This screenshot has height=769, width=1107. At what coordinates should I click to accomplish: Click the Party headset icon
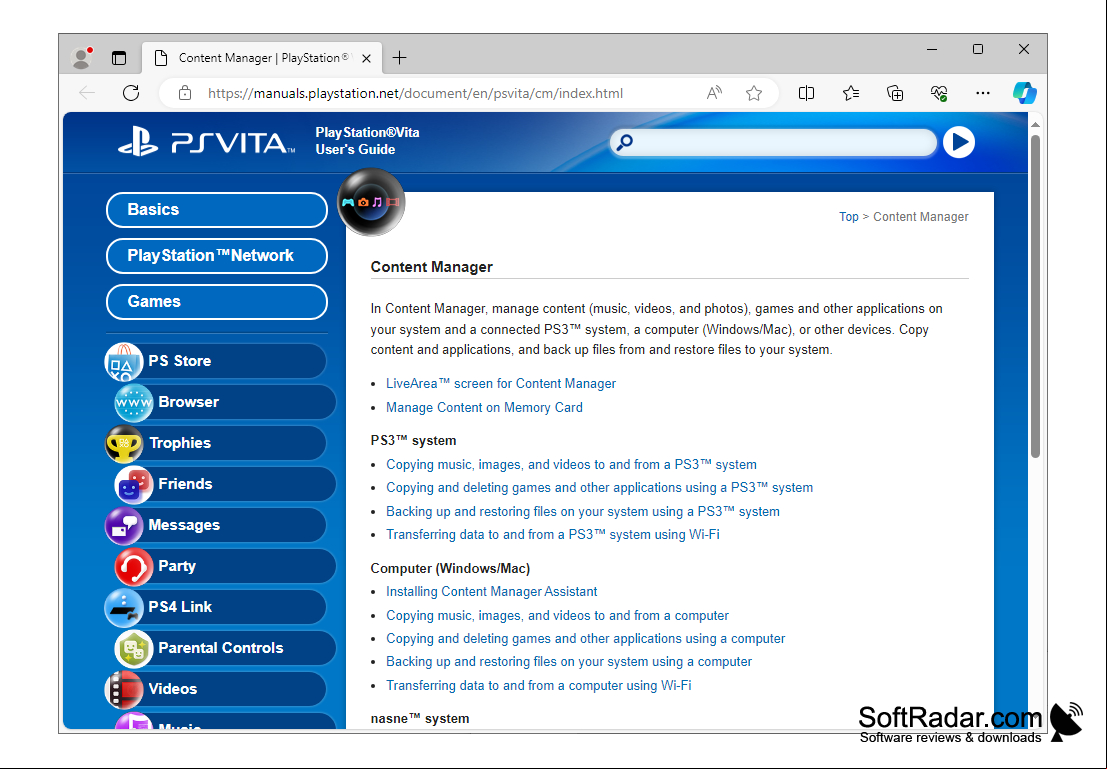click(133, 566)
